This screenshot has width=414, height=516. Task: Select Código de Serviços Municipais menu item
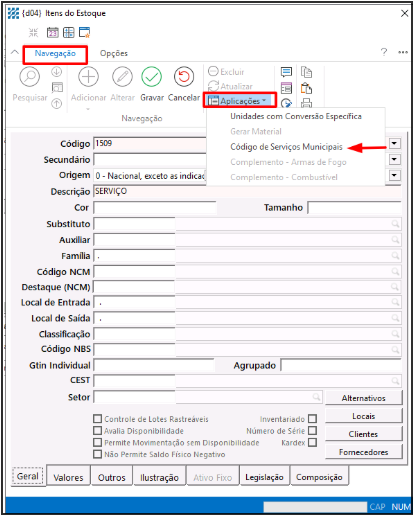(286, 147)
